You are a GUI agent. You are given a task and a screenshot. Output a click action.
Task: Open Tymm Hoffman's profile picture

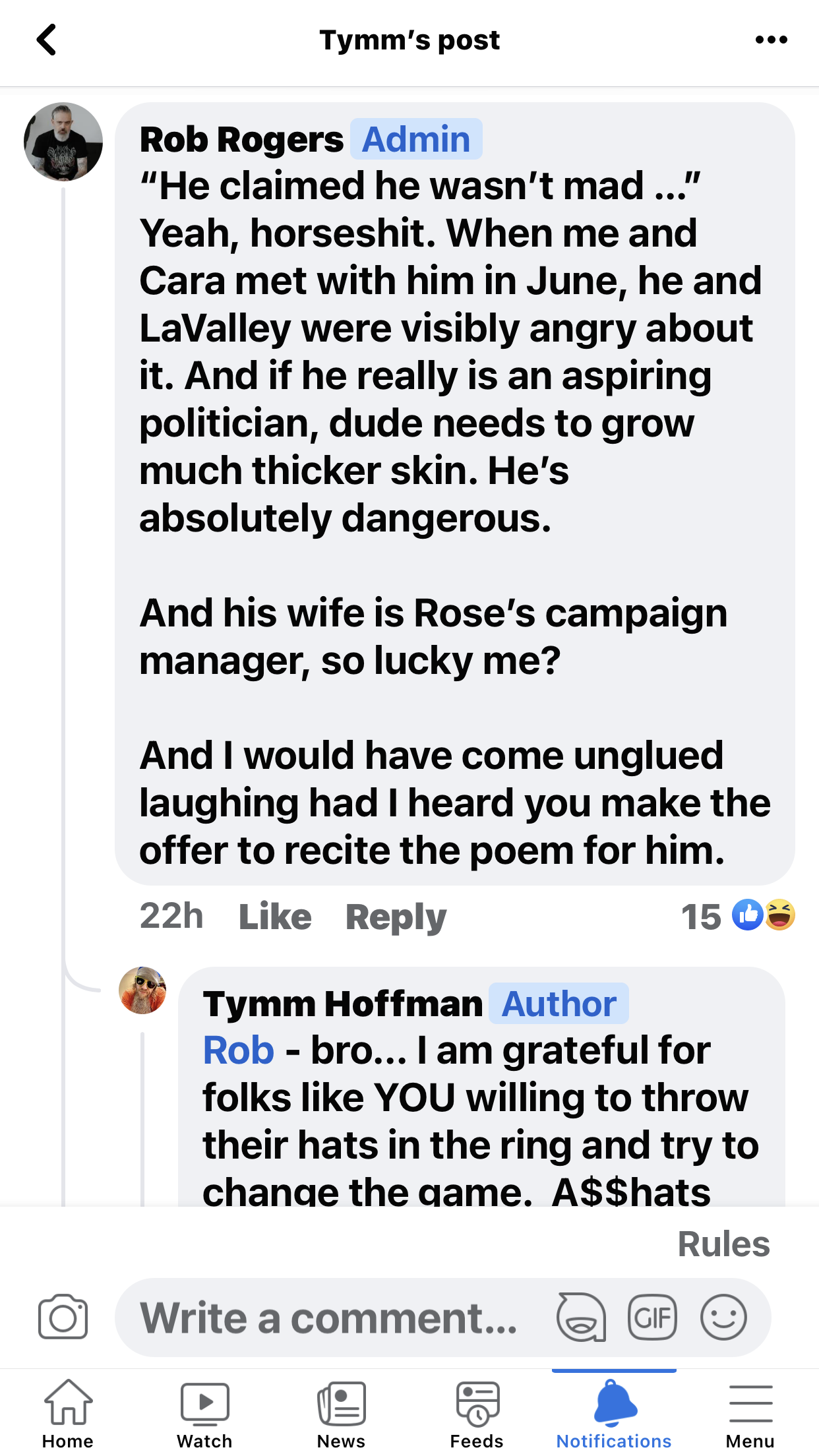(142, 990)
